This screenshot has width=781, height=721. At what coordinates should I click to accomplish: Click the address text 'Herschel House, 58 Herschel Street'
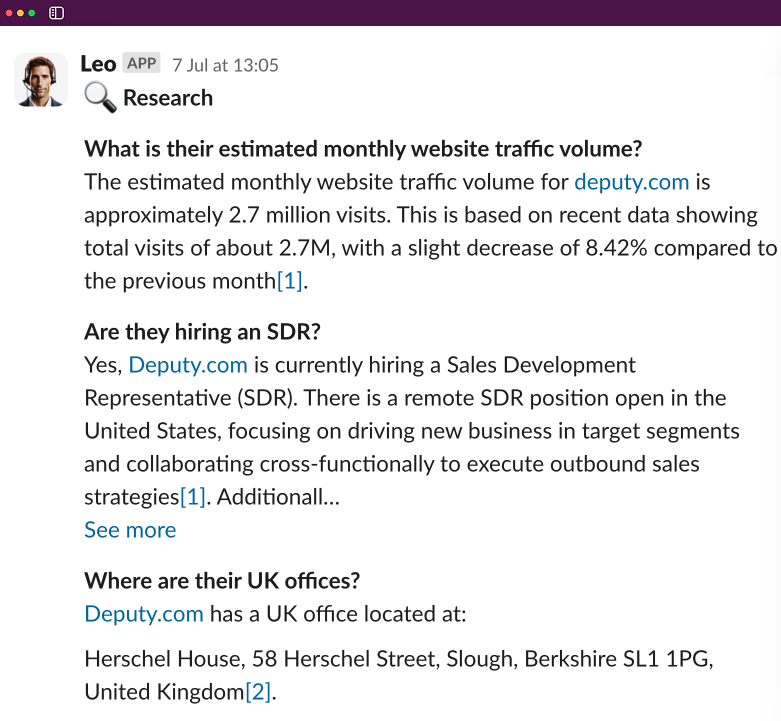click(x=260, y=659)
